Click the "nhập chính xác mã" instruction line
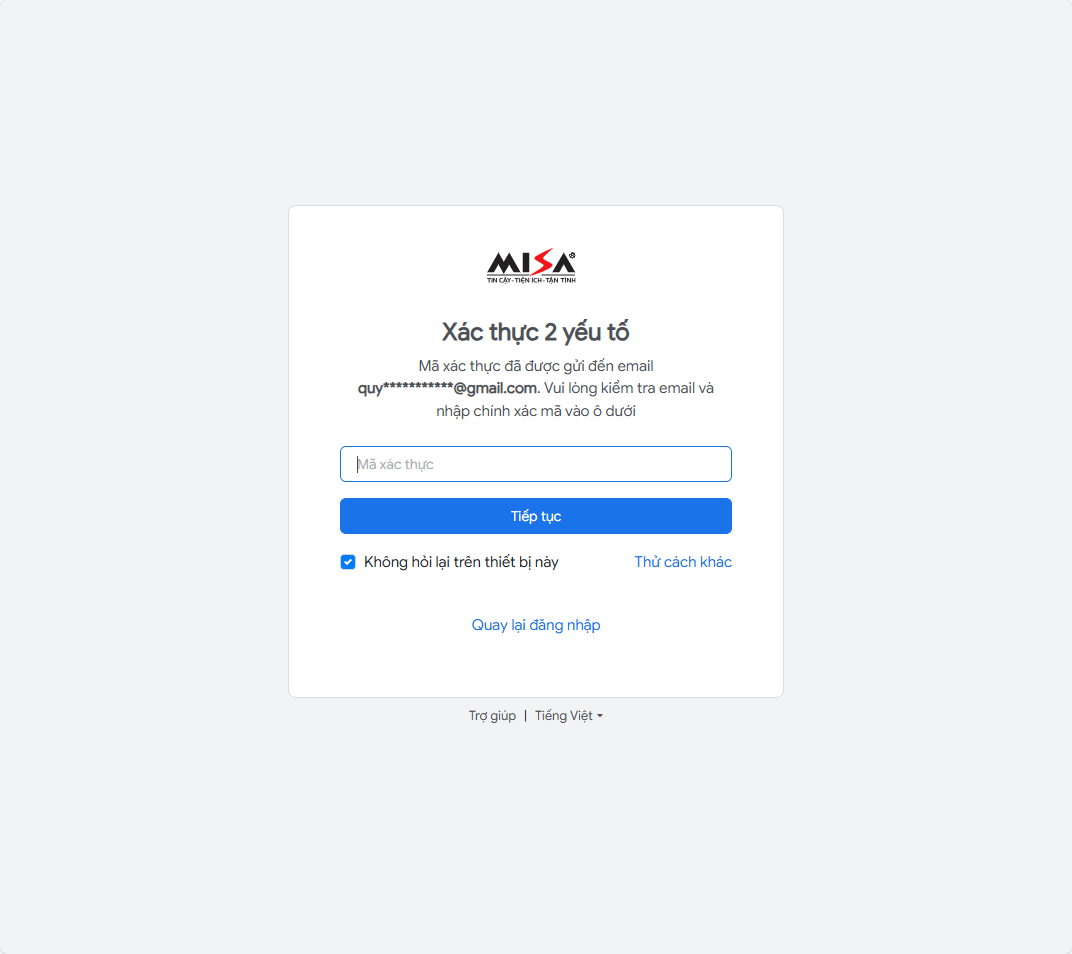The image size is (1072, 954). (536, 411)
